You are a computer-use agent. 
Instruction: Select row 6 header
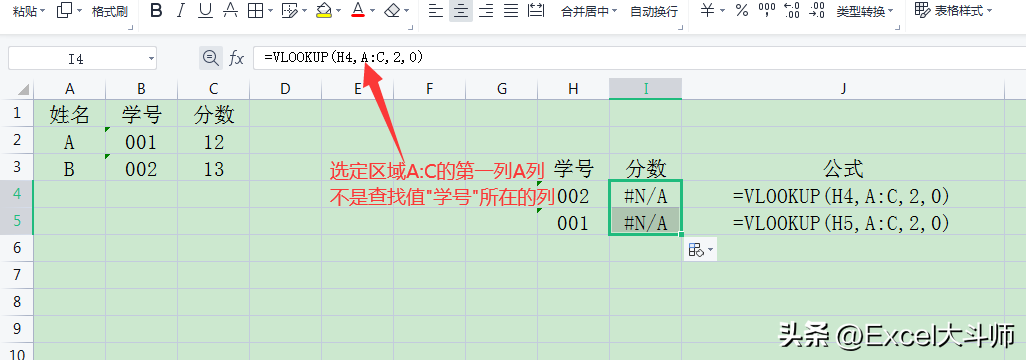[x=16, y=248]
